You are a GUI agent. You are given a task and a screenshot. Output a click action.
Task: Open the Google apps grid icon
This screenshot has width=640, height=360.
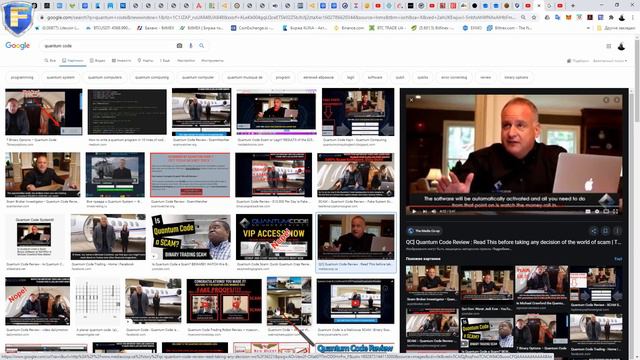[x=609, y=46]
